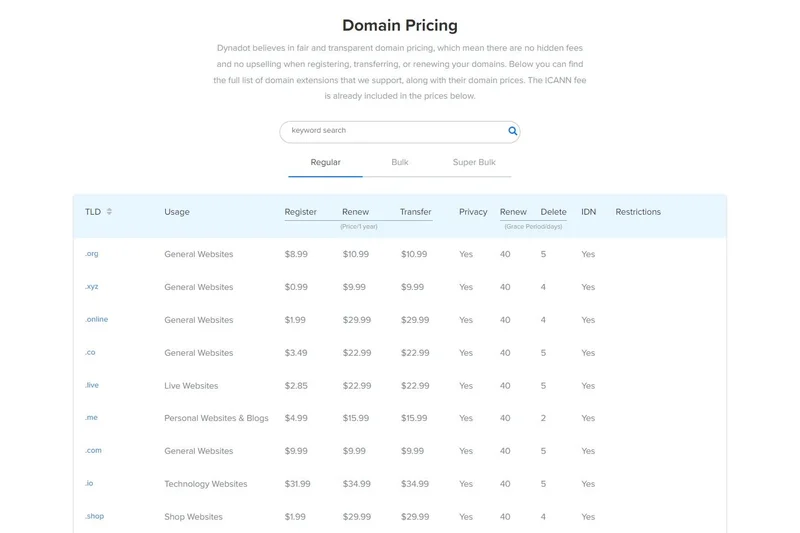The width and height of the screenshot is (800, 533).
Task: Click the .io domain link
Action: pos(89,484)
